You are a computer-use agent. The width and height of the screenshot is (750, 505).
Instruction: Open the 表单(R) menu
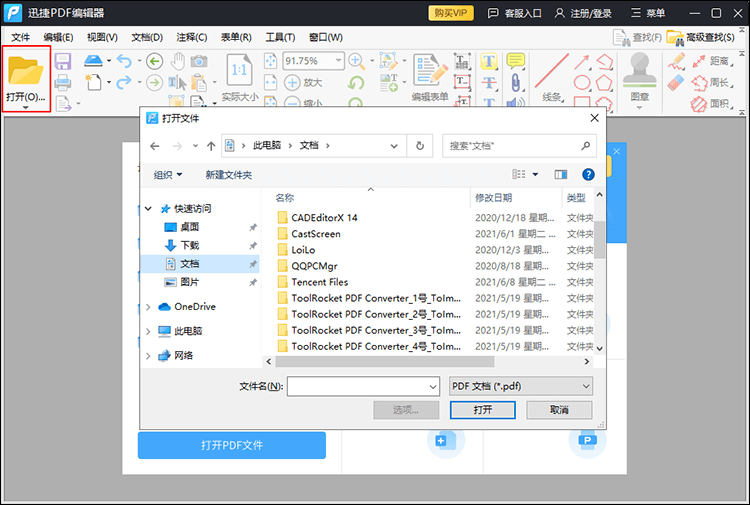236,37
